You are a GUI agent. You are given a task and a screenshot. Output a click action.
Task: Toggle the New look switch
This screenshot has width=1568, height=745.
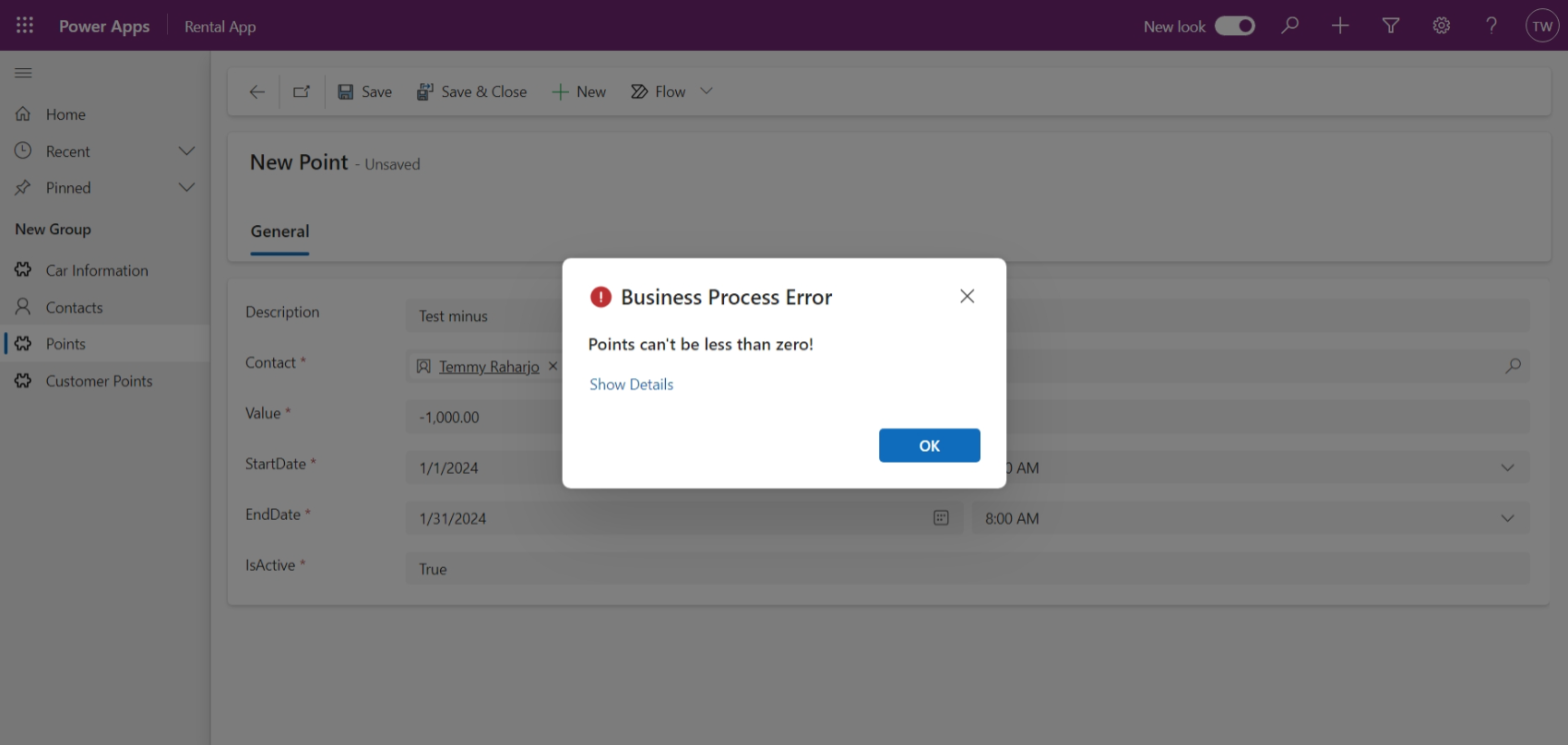(x=1235, y=26)
